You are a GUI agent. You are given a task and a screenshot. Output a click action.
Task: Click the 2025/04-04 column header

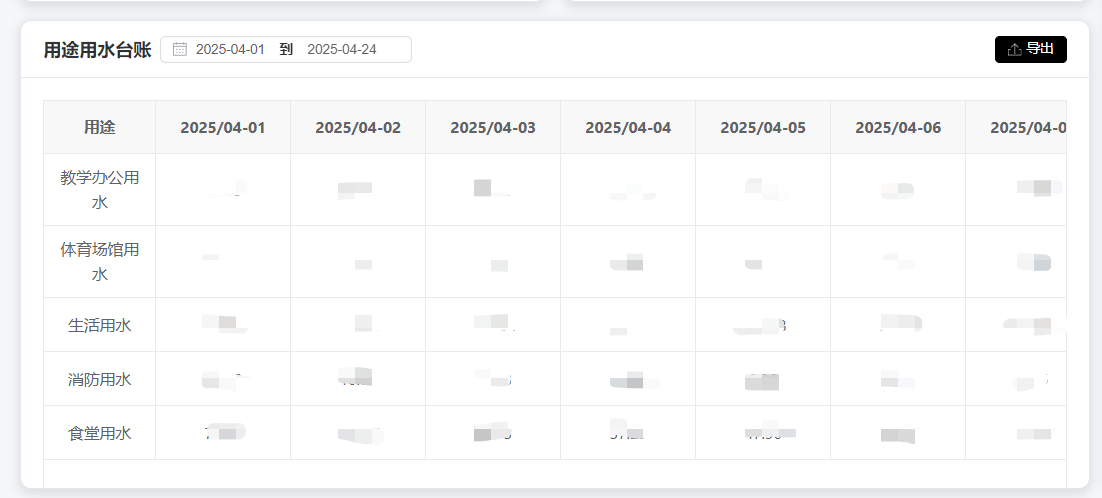[x=628, y=127]
